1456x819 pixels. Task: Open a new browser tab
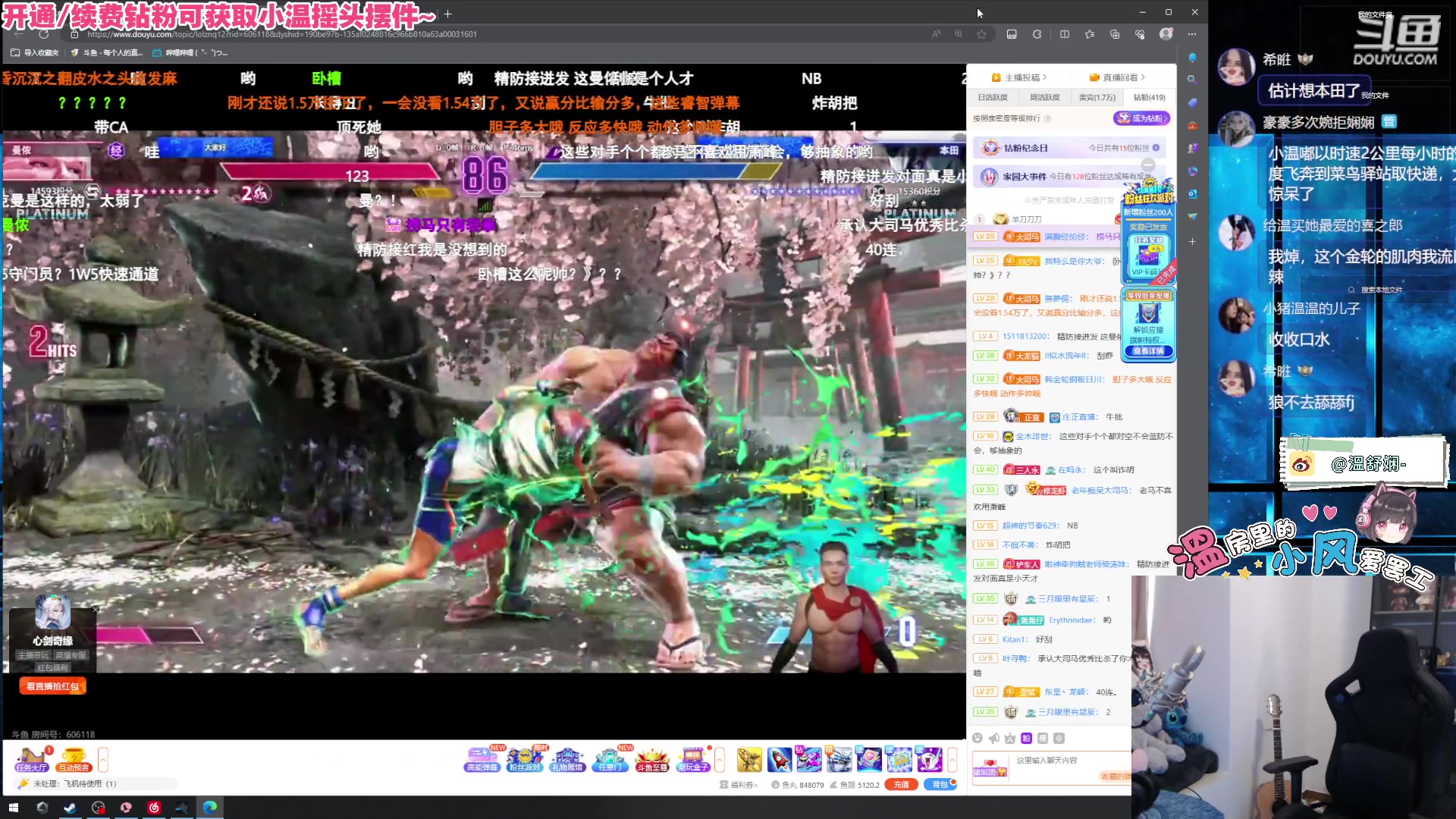click(448, 14)
